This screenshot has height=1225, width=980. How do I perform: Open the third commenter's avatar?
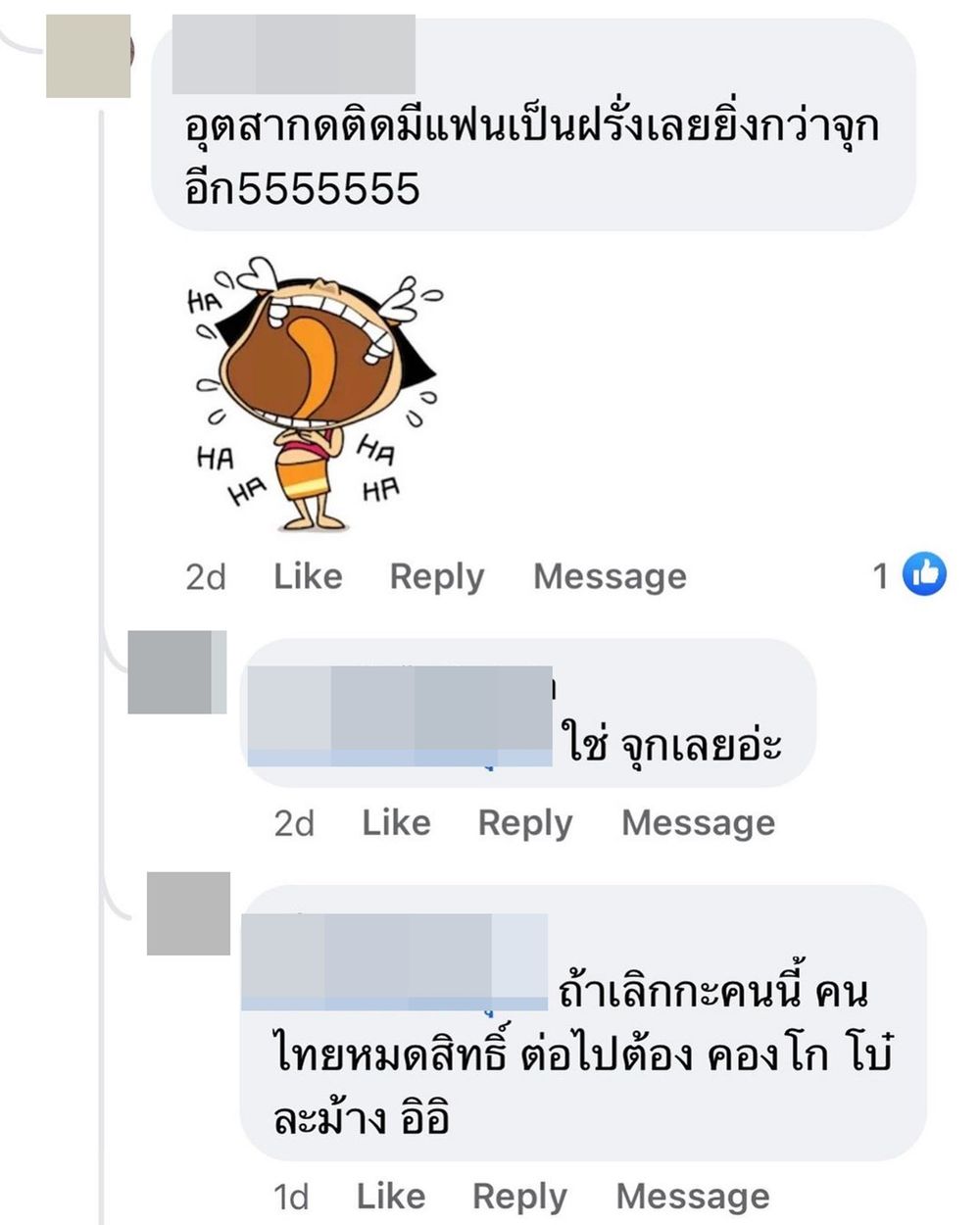click(x=188, y=913)
